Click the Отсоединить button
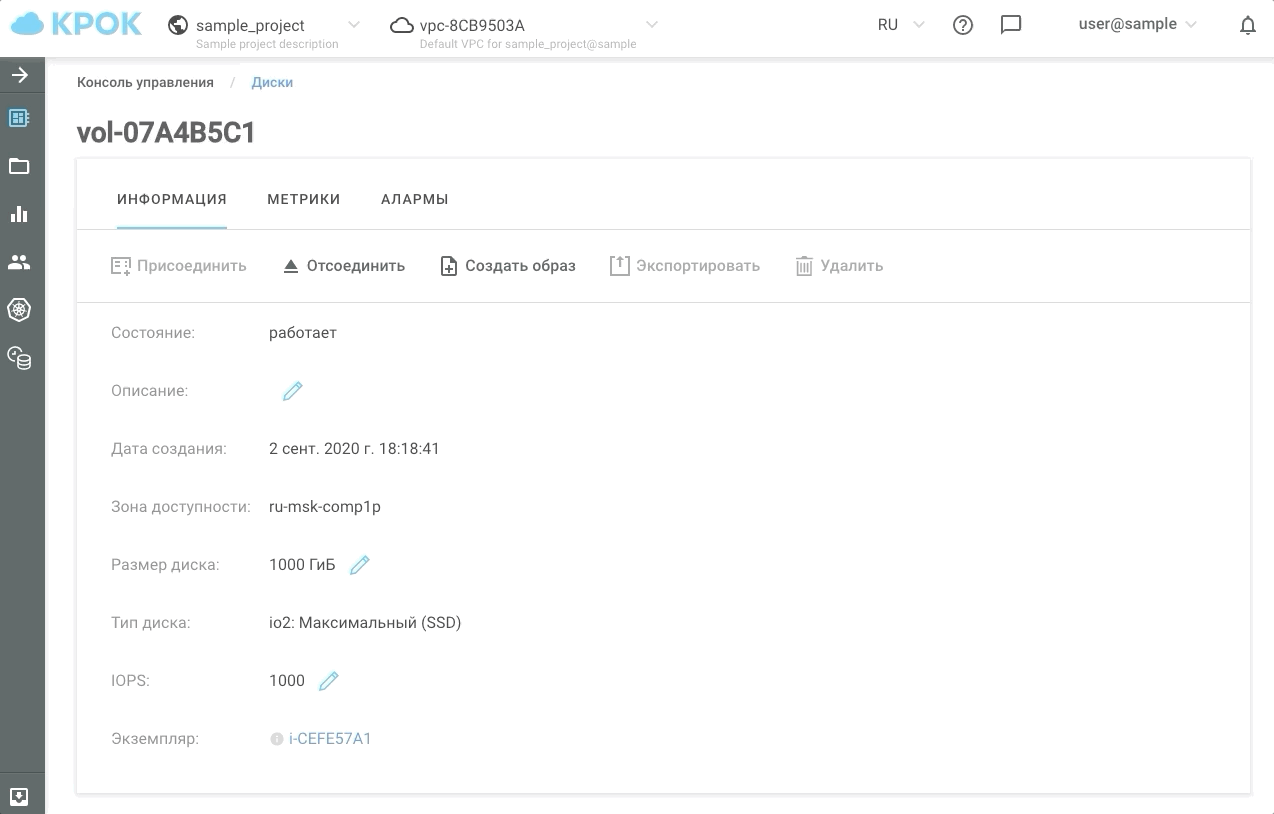The height and width of the screenshot is (814, 1274). pyautogui.click(x=344, y=266)
